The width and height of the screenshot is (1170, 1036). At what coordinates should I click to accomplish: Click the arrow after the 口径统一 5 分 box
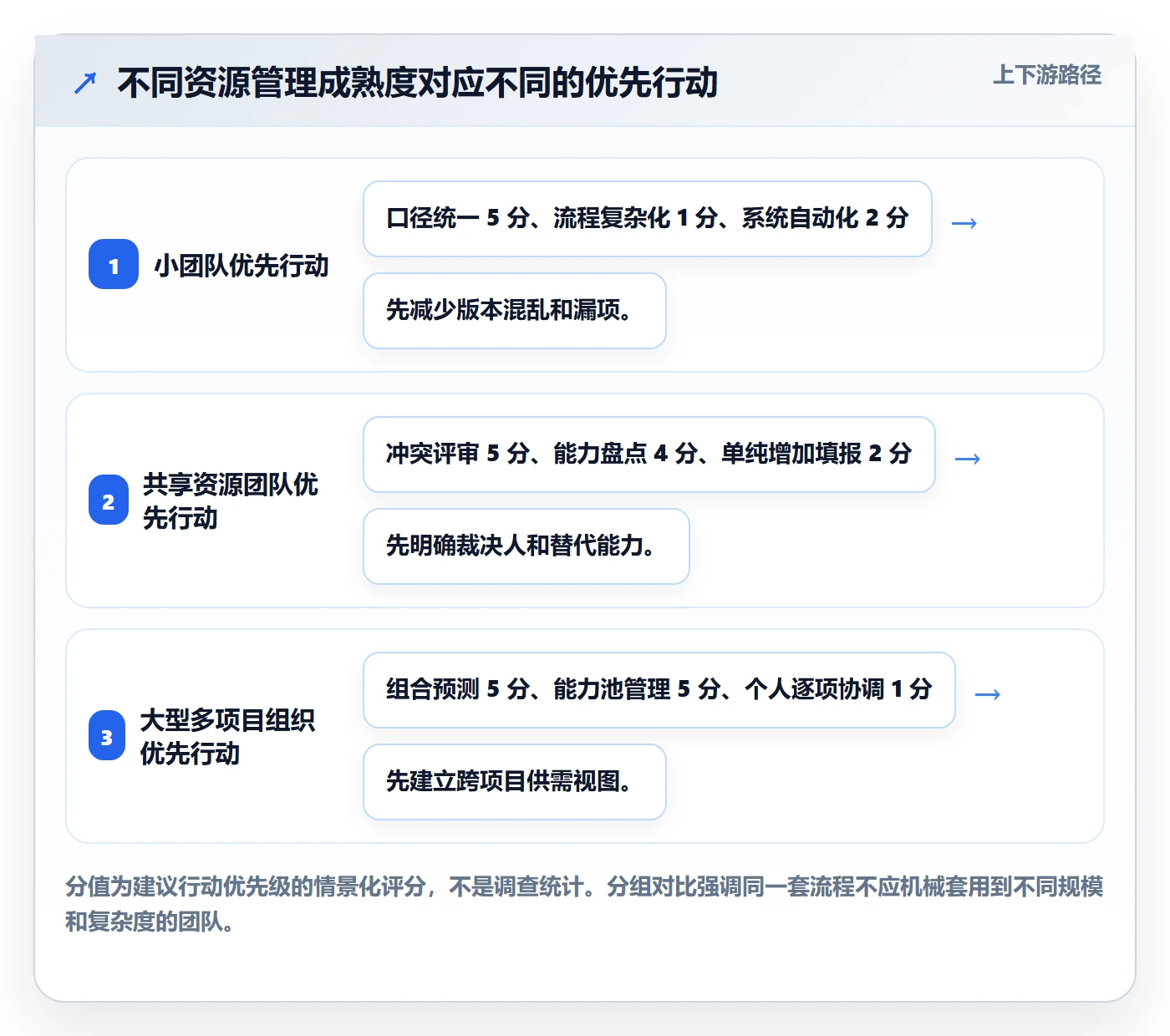[x=964, y=222]
